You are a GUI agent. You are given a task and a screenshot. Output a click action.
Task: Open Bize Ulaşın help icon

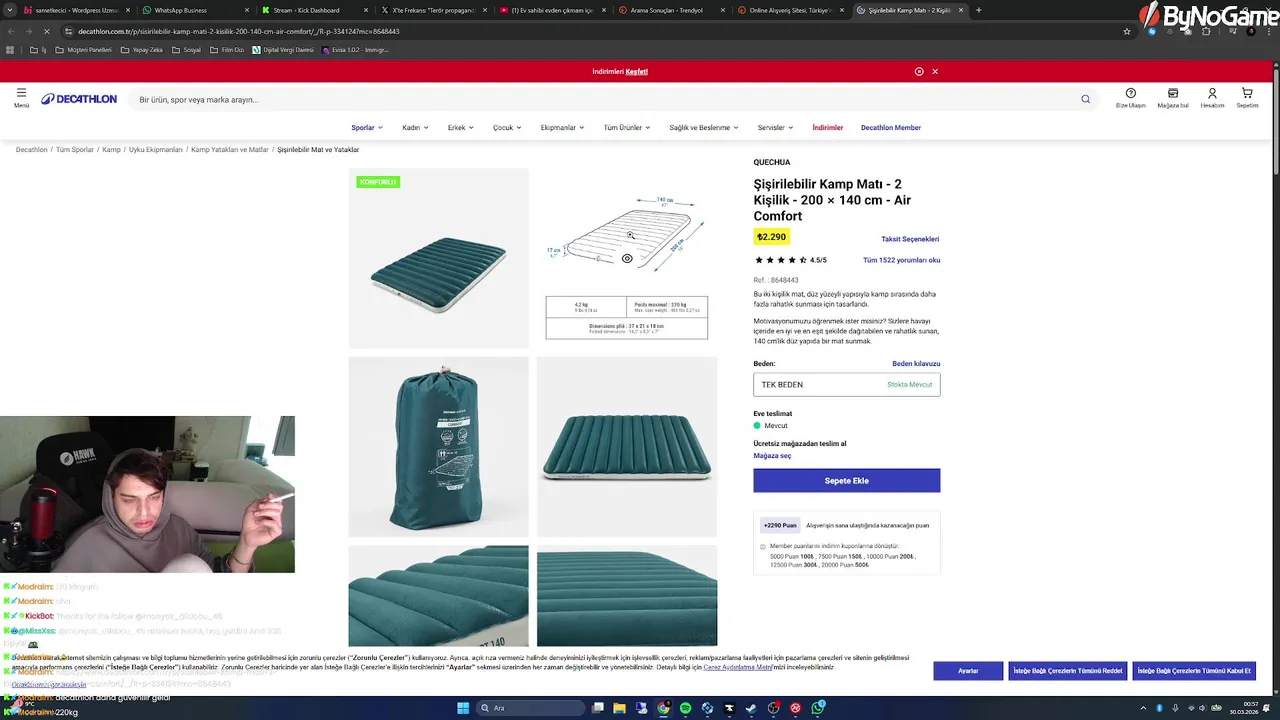(1131, 93)
